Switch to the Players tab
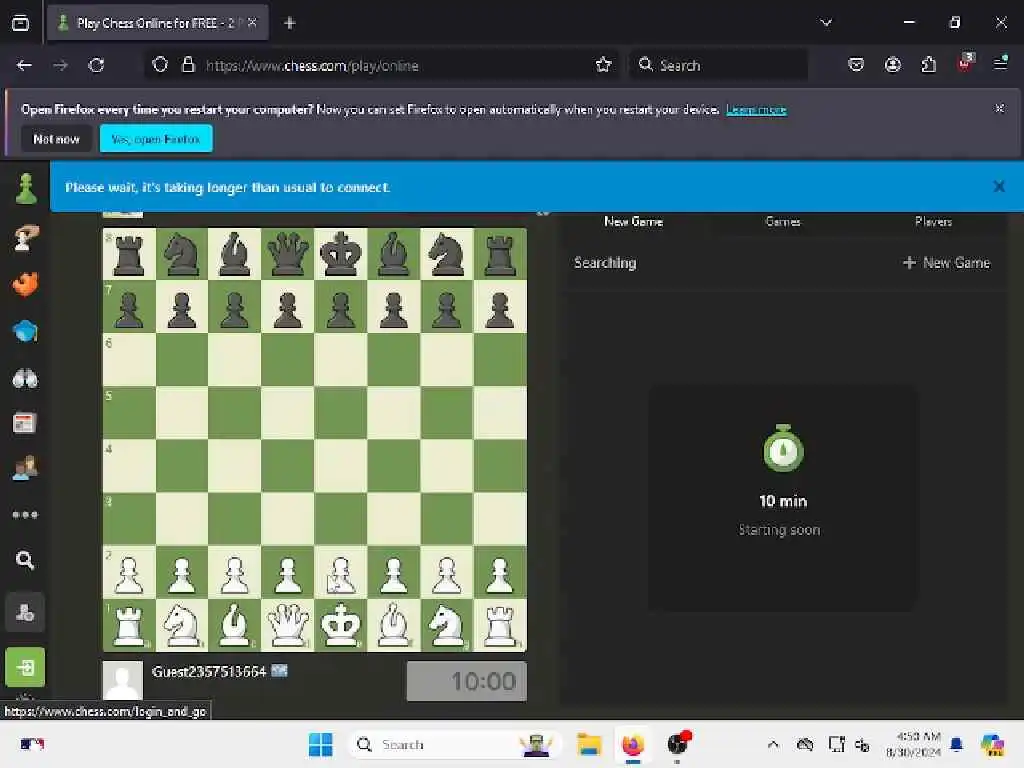This screenshot has height=768, width=1024. [933, 221]
